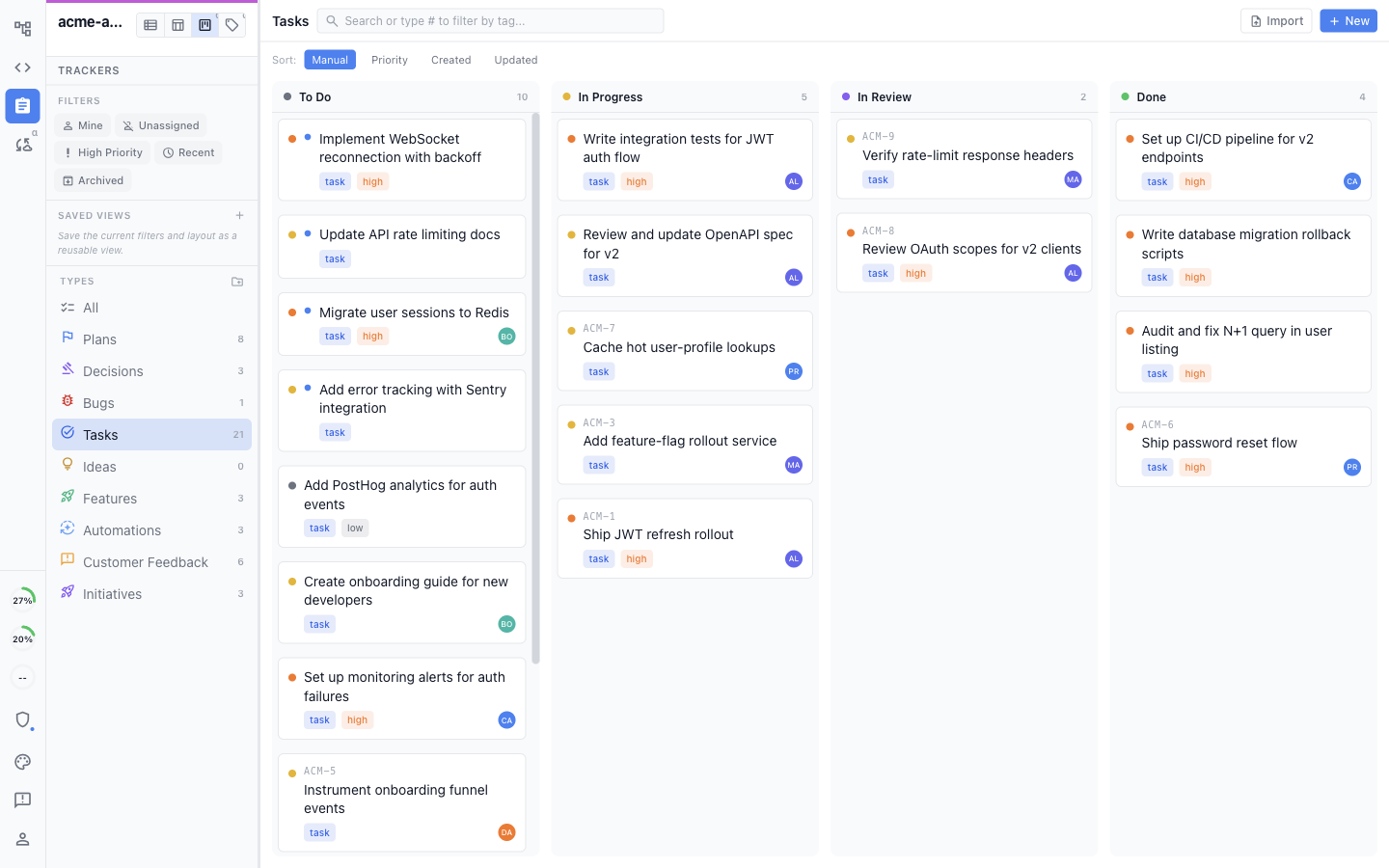Sort tasks by Priority
Image resolution: width=1389 pixels, height=868 pixels.
coord(390,60)
